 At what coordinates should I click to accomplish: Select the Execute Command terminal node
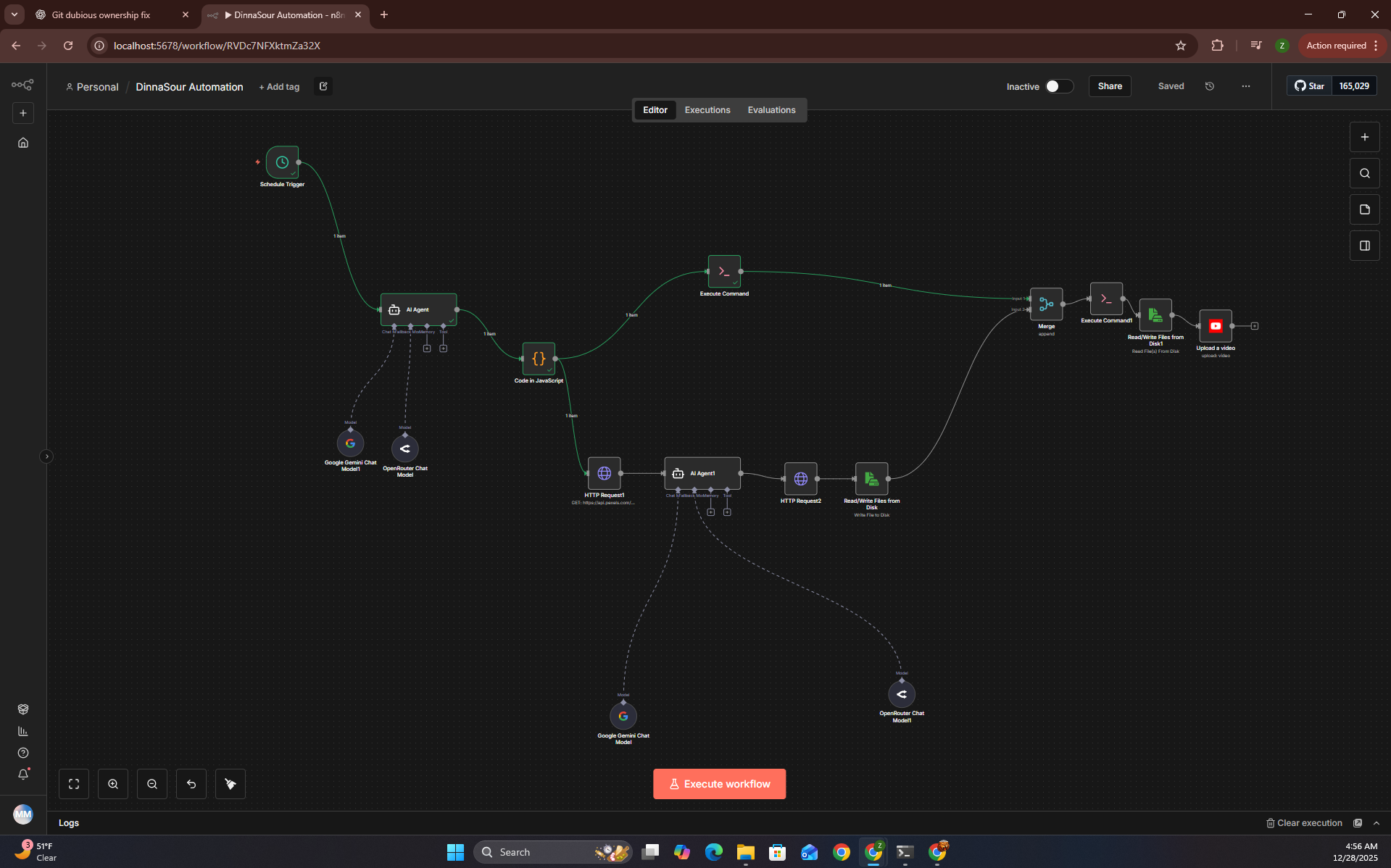[724, 272]
